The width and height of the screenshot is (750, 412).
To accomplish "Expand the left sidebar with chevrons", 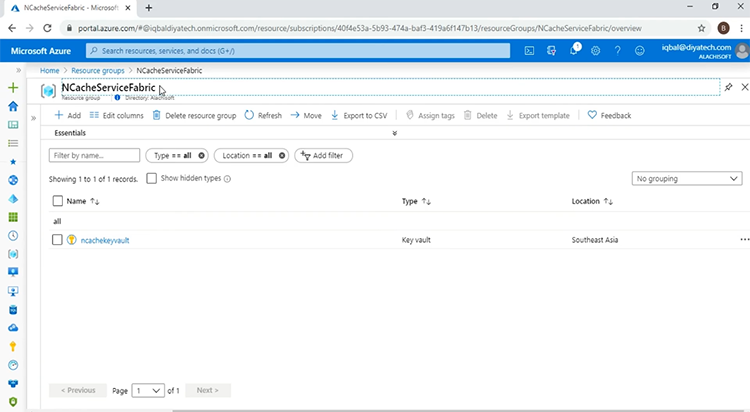I will 18,70.
